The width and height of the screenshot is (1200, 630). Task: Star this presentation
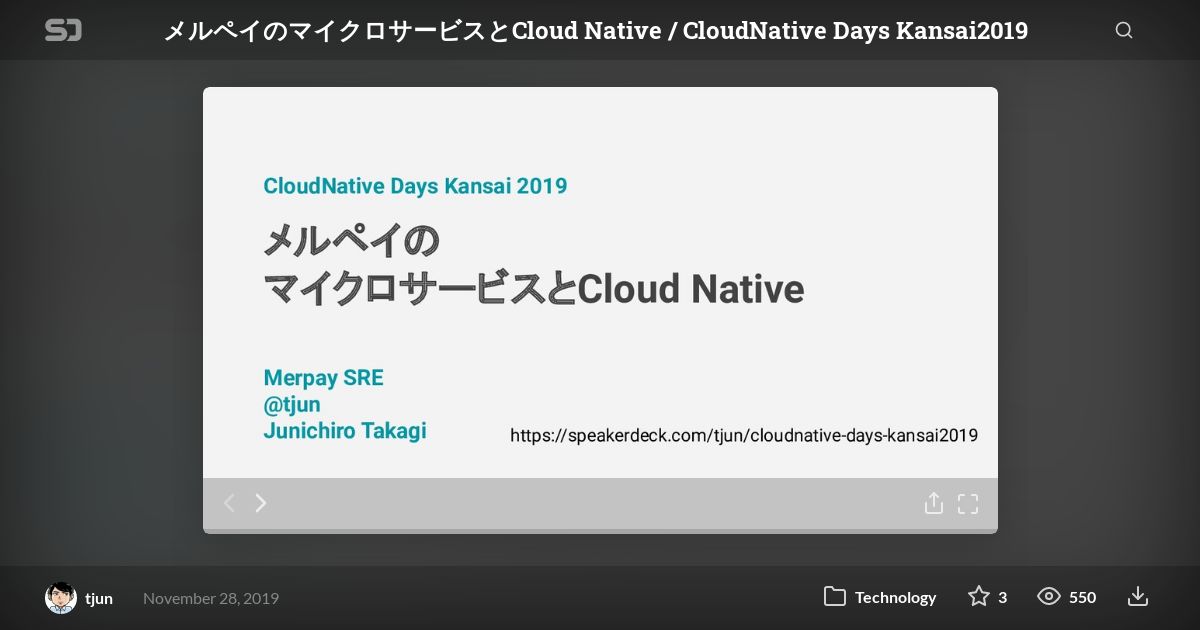point(979,597)
